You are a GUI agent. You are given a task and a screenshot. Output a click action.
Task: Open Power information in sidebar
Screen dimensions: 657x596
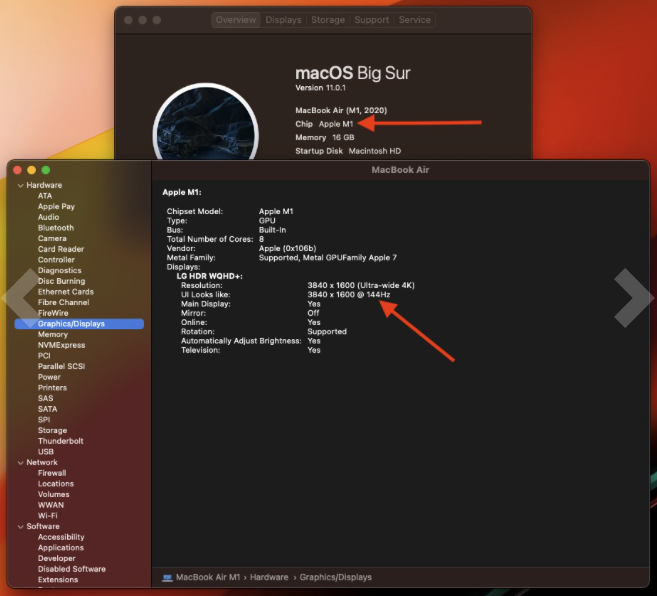point(49,377)
